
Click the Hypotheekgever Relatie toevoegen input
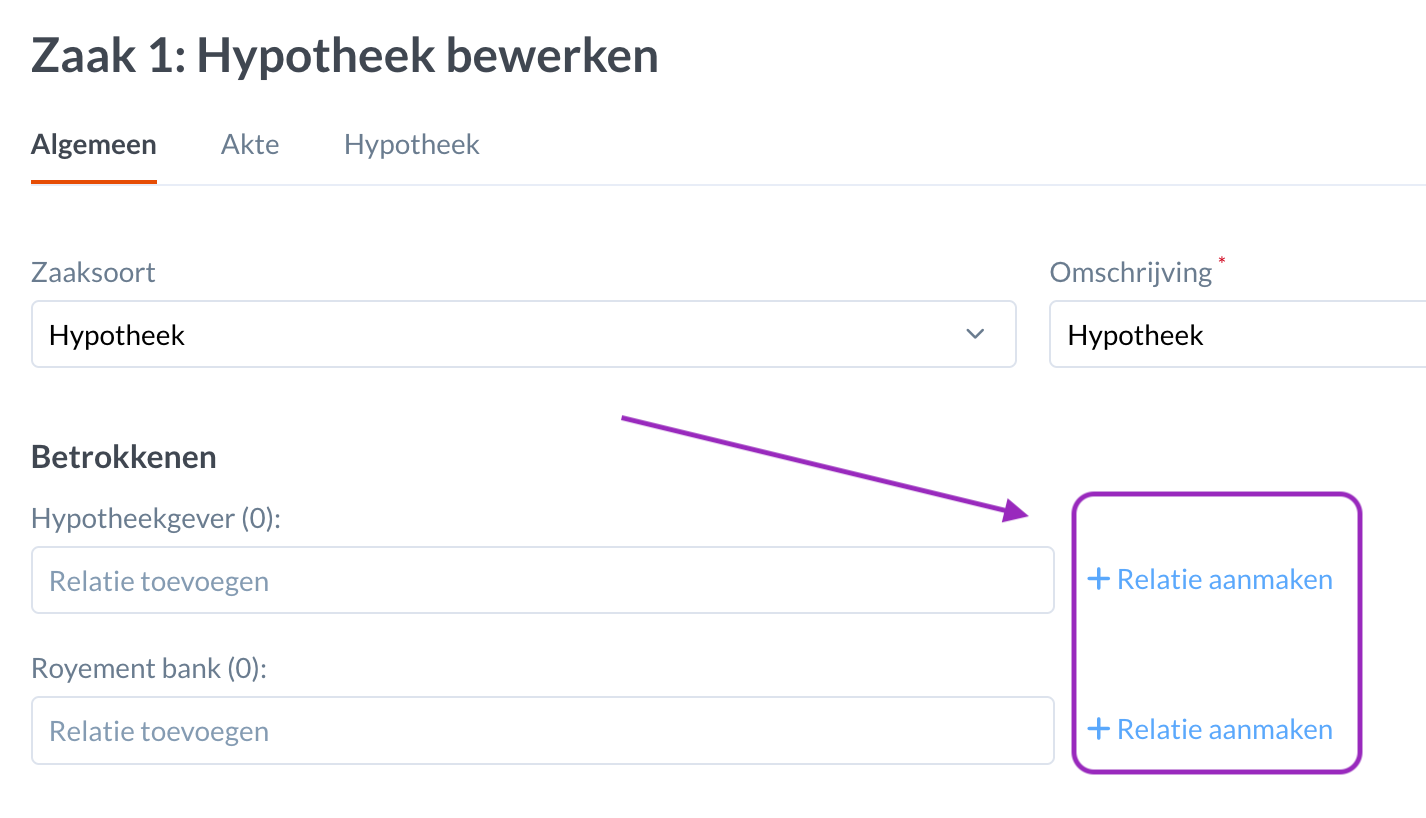coord(542,580)
